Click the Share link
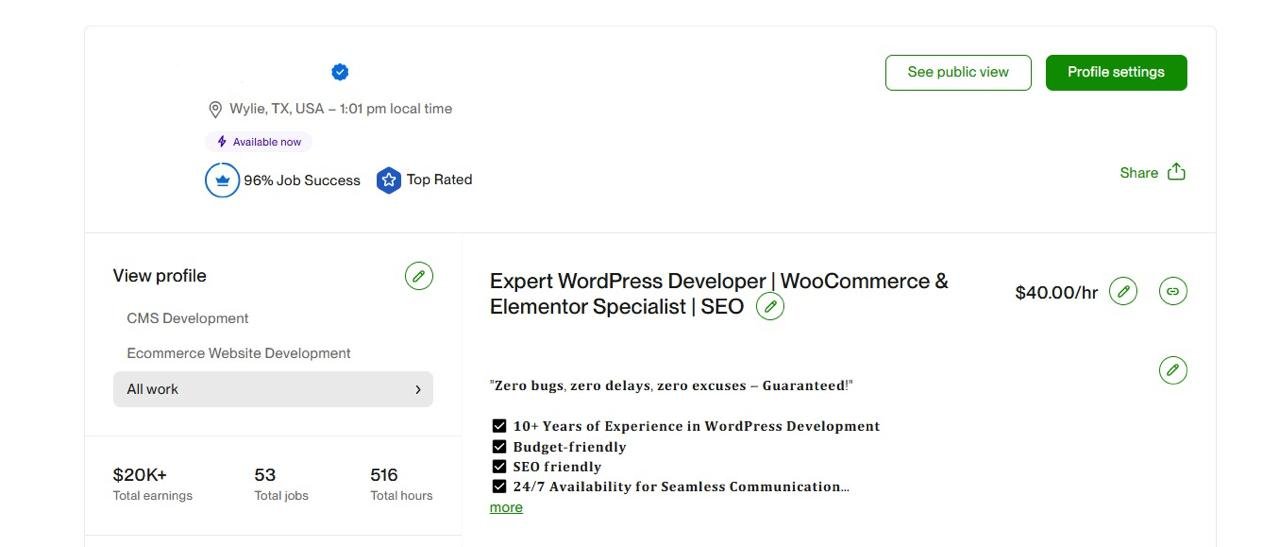Image resolution: width=1280 pixels, height=547 pixels. (x=1139, y=173)
